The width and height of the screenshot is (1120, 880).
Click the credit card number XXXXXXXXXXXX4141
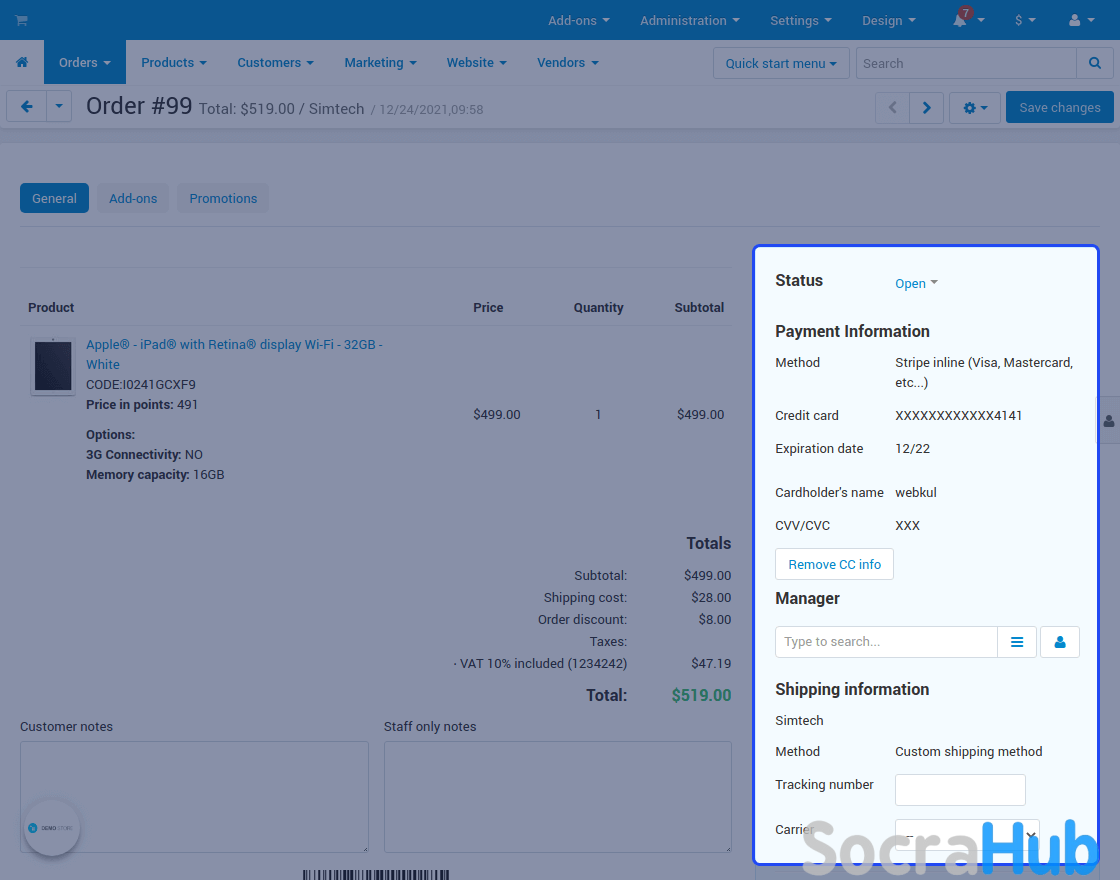pos(959,415)
